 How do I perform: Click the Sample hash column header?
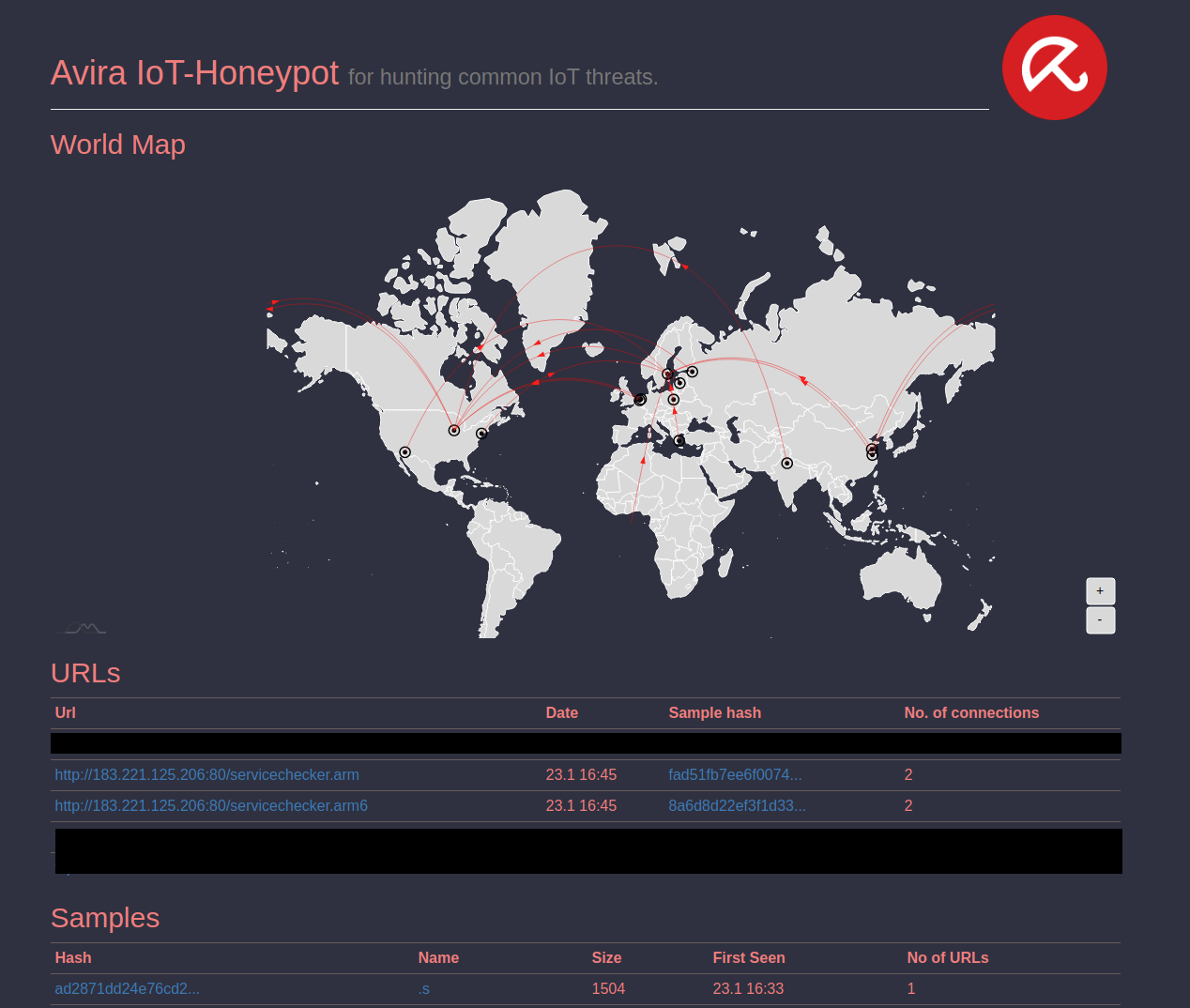[714, 713]
